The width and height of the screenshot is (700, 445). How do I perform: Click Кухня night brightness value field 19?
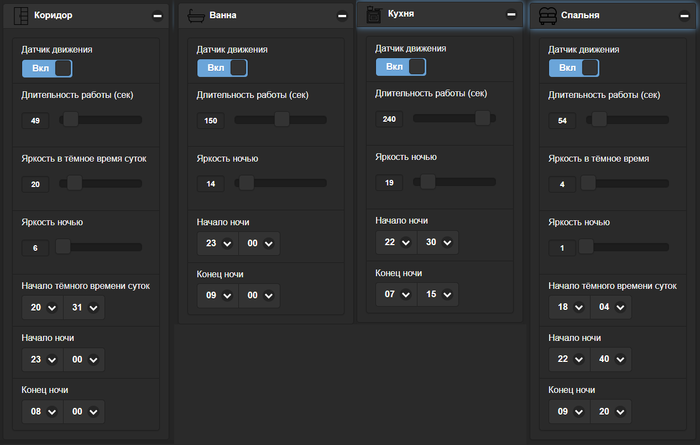point(389,183)
